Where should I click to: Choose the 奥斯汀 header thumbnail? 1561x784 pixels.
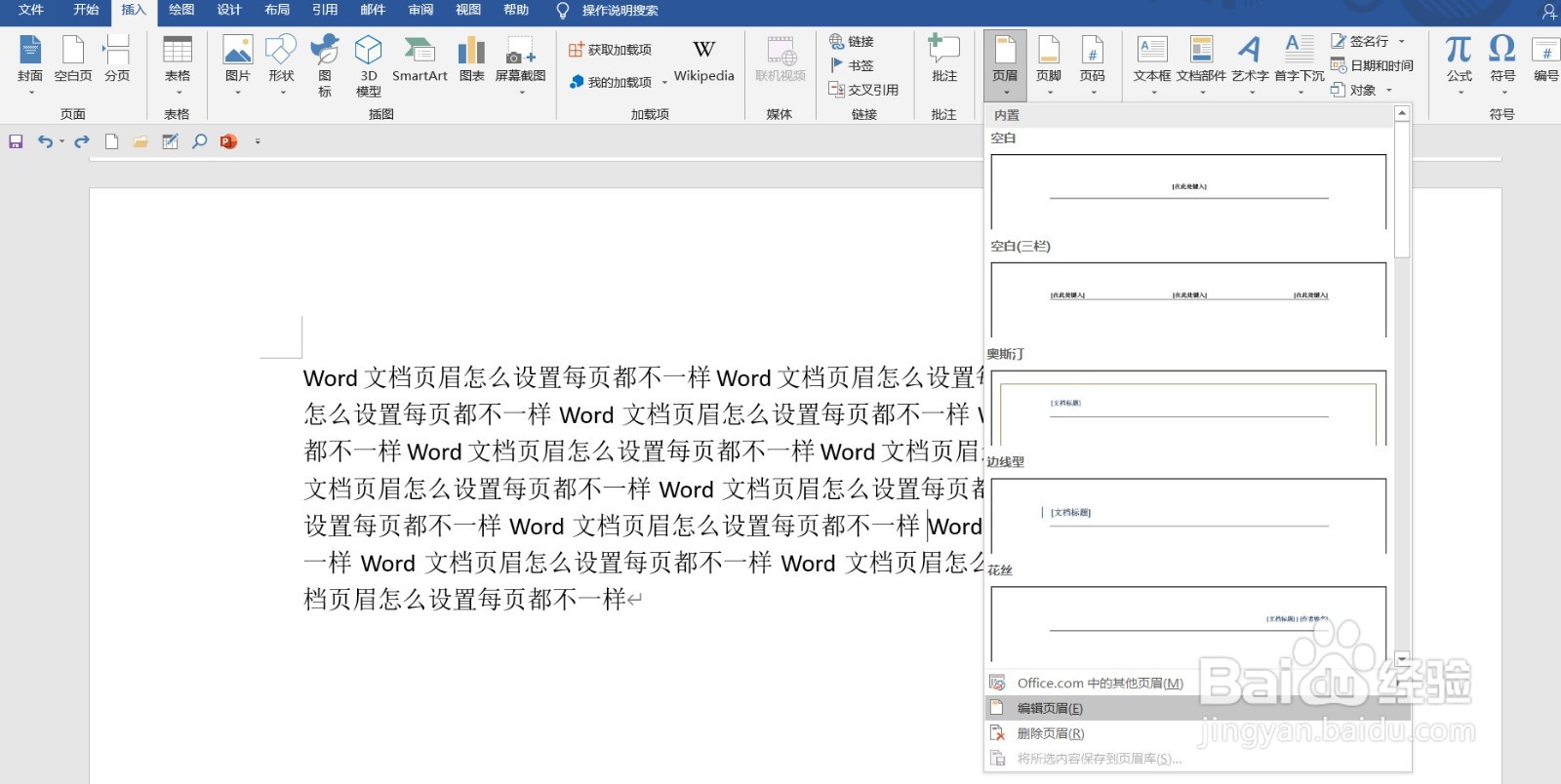click(x=1188, y=408)
